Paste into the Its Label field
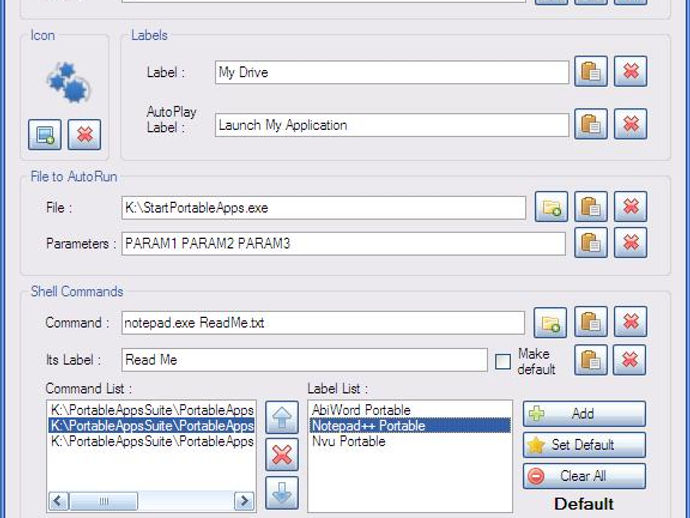Image resolution: width=690 pixels, height=518 pixels. pyautogui.click(x=591, y=360)
